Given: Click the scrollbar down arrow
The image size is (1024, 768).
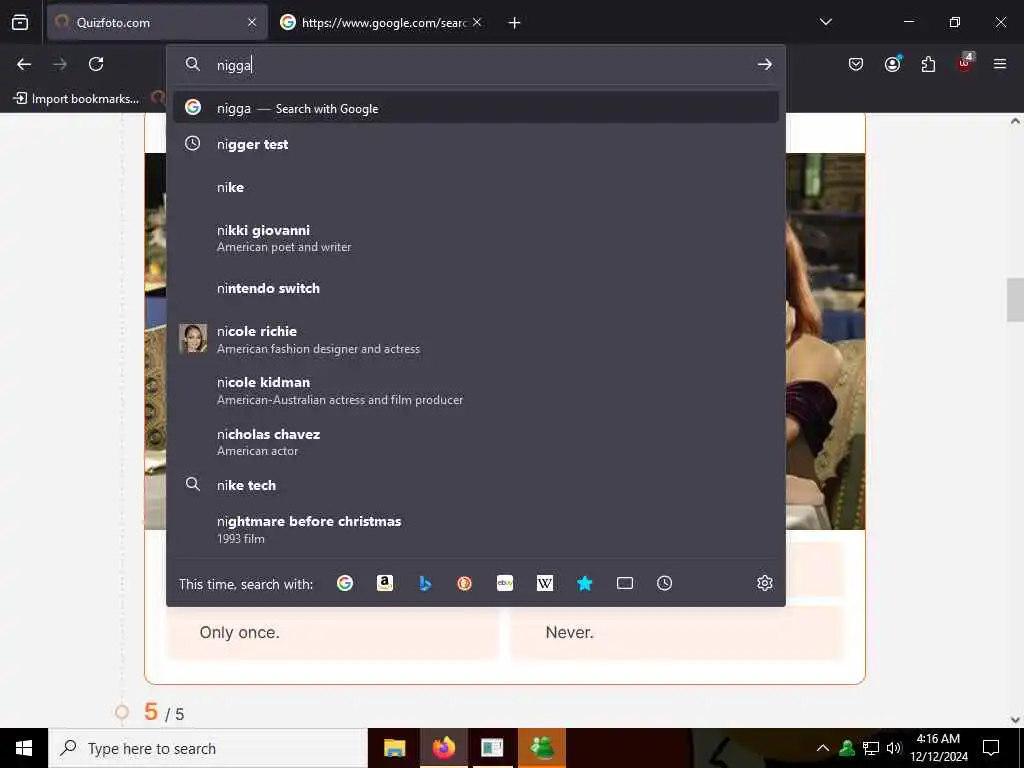Looking at the screenshot, I should click(1015, 720).
